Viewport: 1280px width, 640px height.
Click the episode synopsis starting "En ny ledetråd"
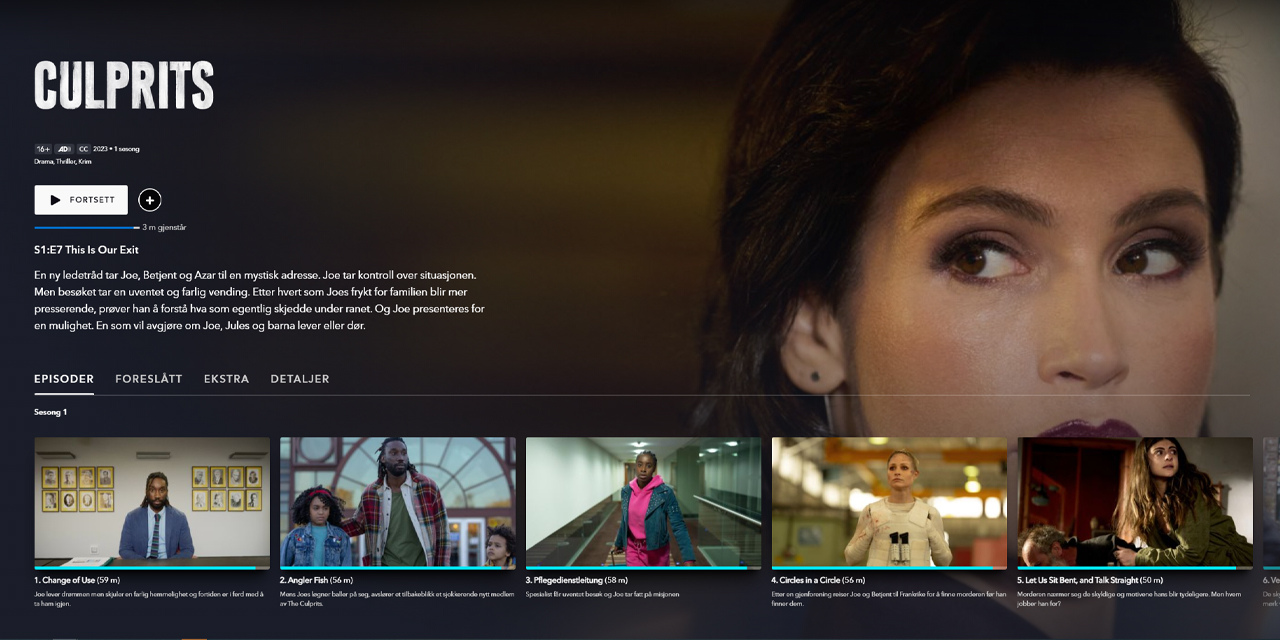[259, 300]
